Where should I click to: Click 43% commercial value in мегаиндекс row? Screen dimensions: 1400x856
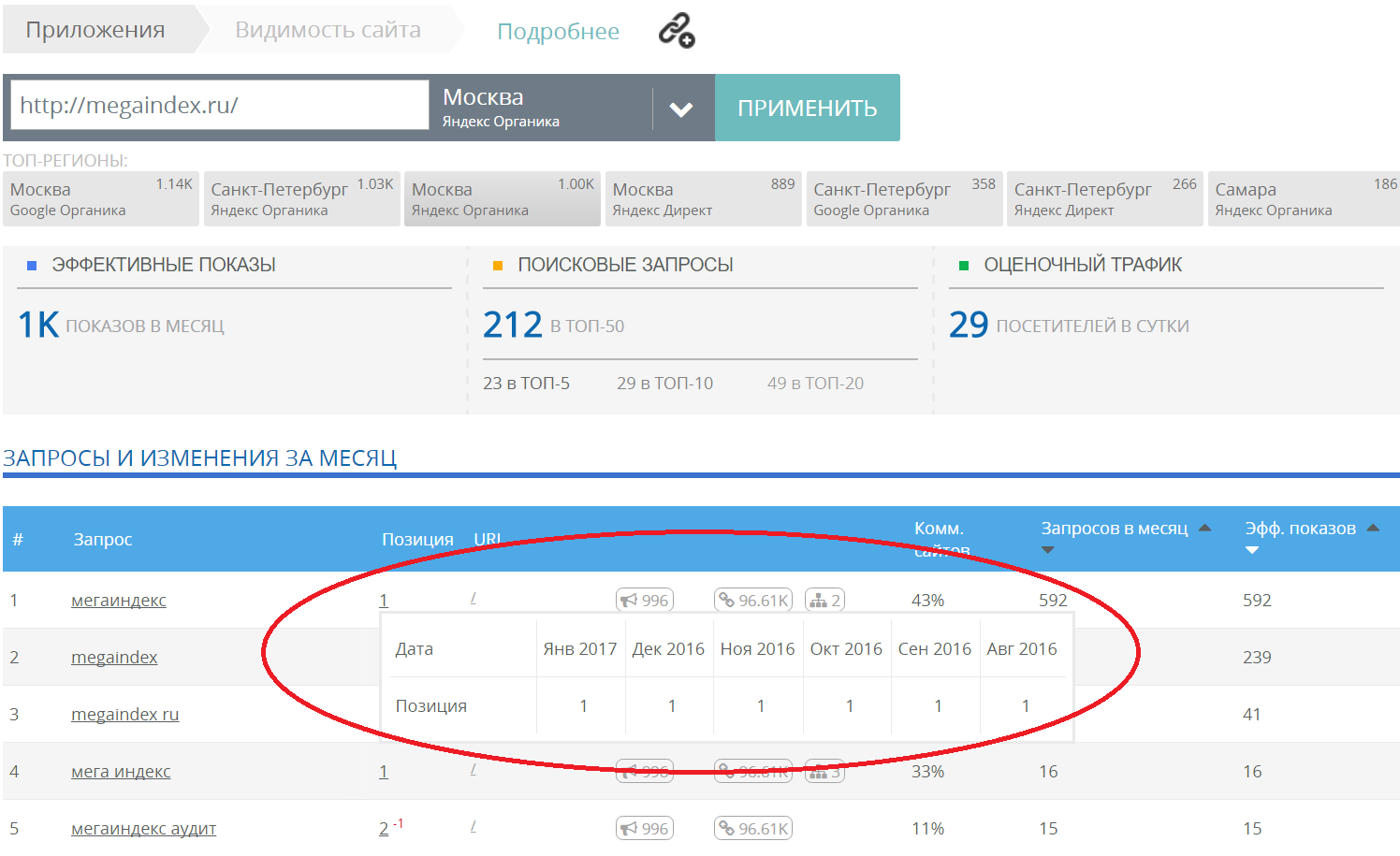coord(927,601)
